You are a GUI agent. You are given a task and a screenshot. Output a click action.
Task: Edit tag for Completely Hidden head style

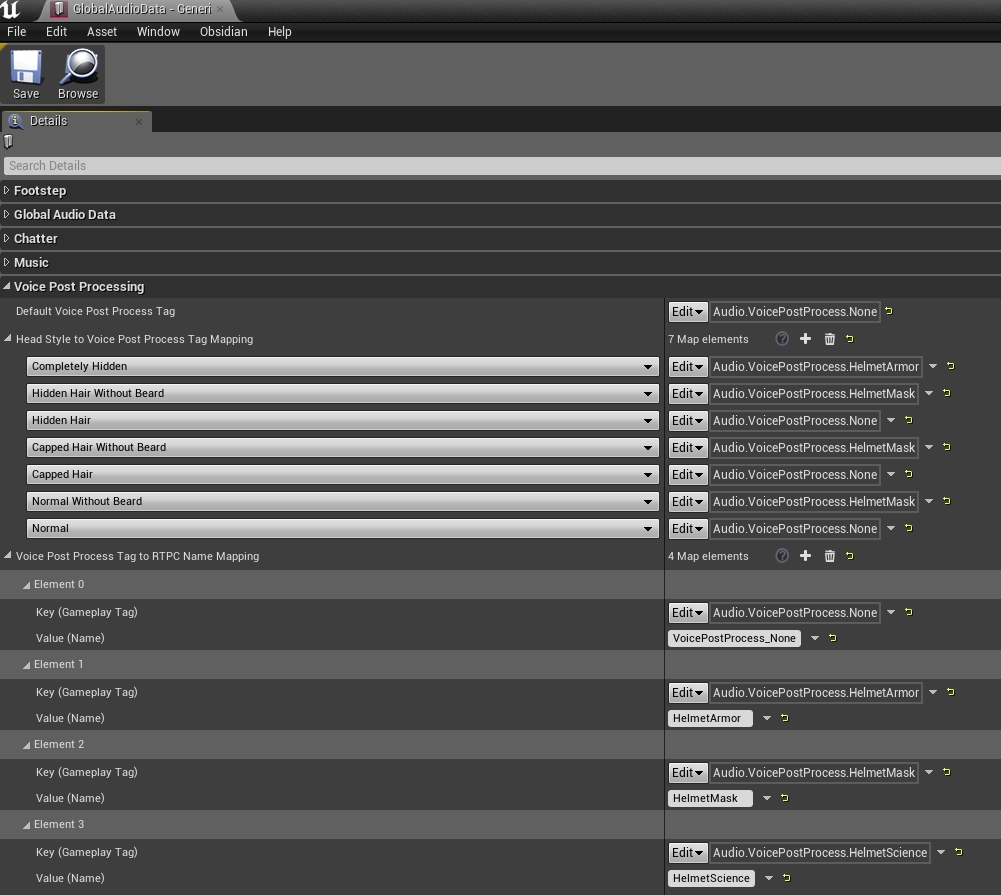(x=688, y=366)
